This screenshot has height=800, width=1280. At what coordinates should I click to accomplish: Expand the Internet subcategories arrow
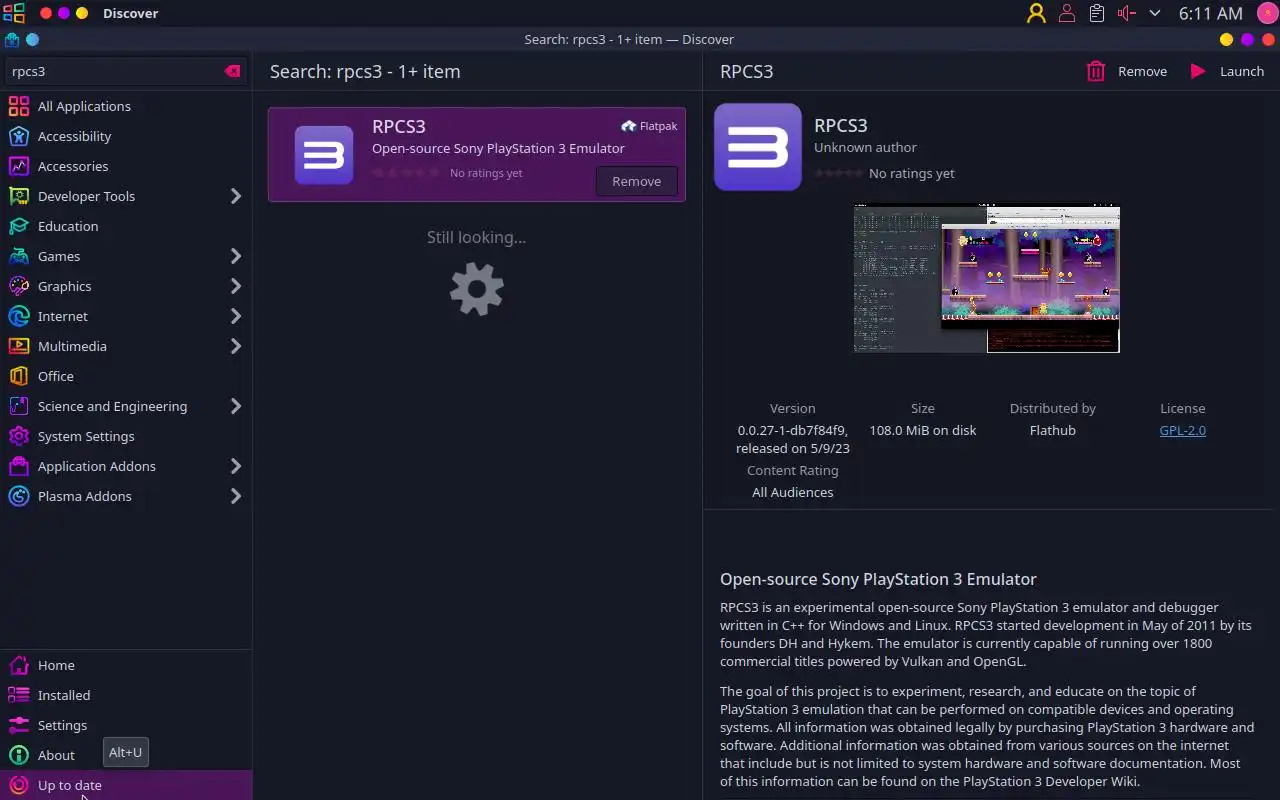[236, 316]
